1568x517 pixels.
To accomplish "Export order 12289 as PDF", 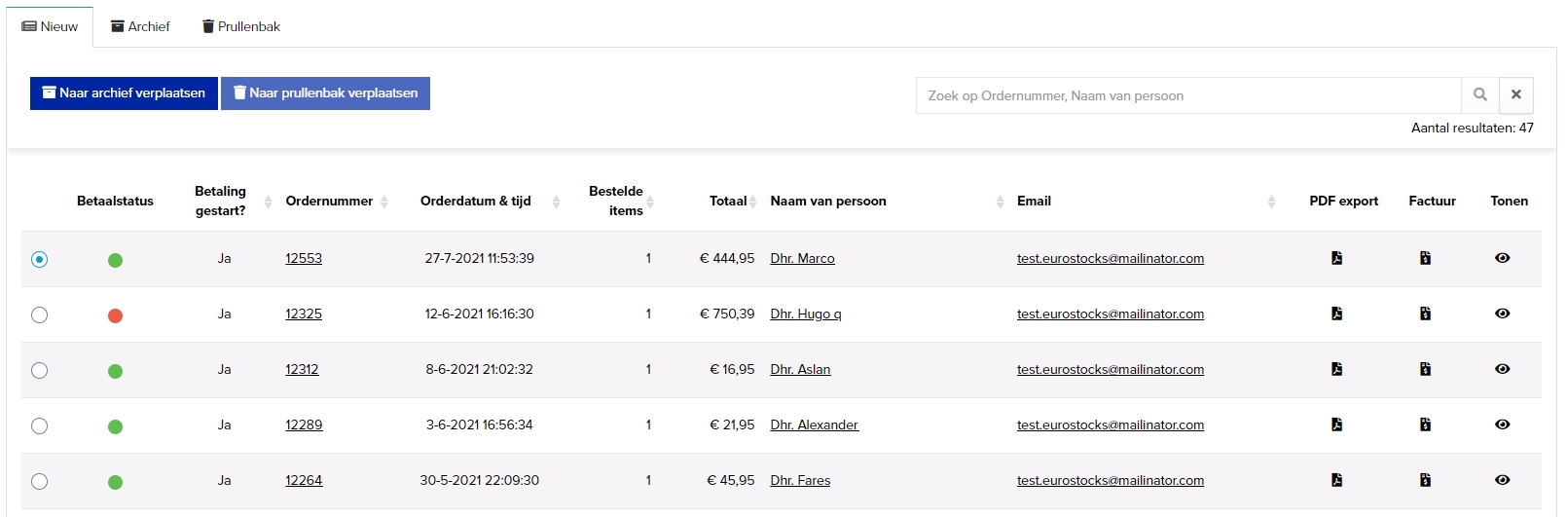I will [1336, 425].
